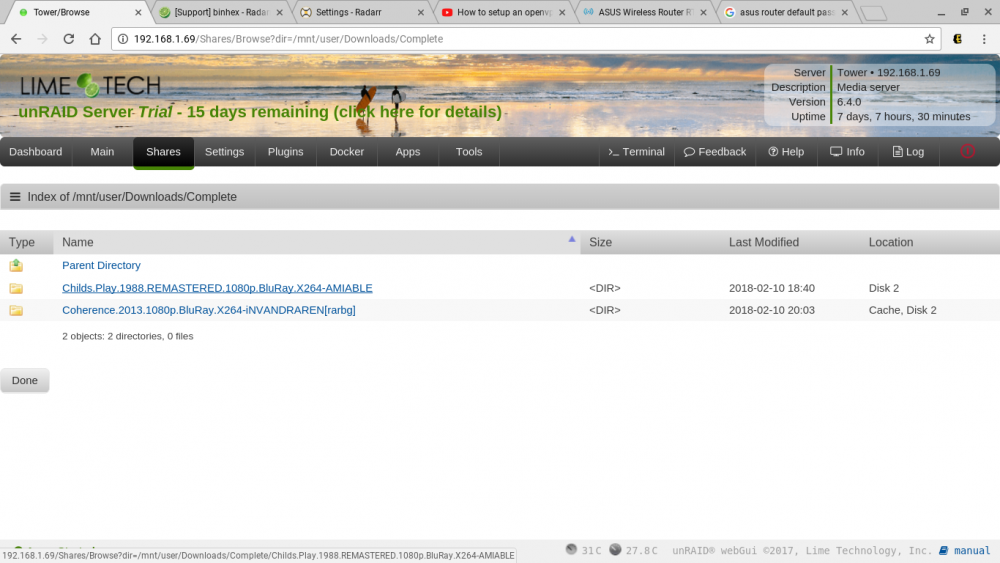1000x563 pixels.
Task: Open the Apps menu tab
Action: click(x=408, y=152)
